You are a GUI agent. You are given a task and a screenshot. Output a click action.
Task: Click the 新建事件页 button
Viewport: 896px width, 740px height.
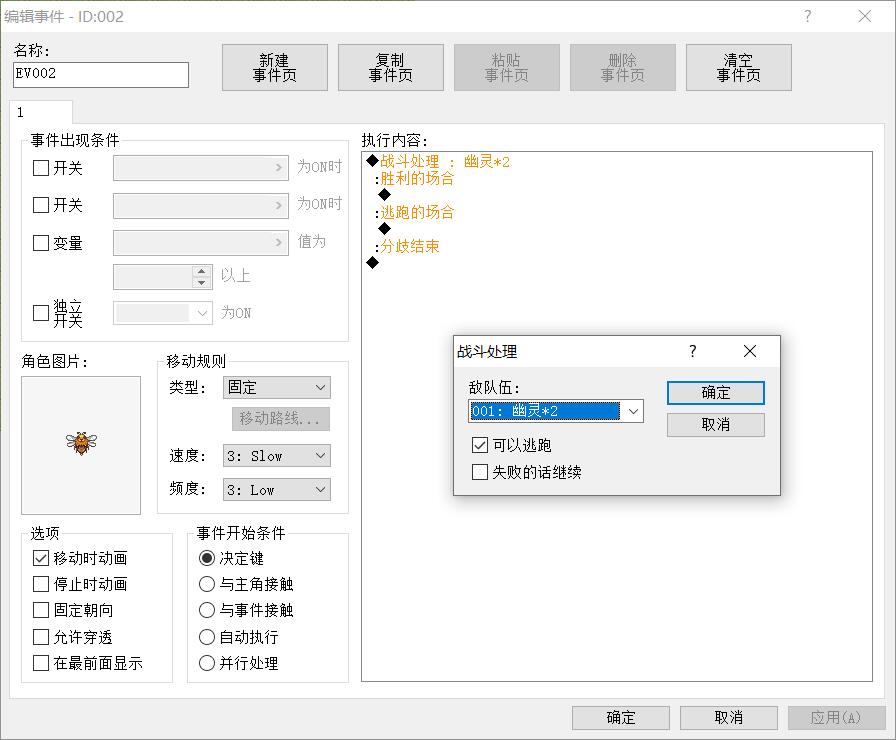pos(275,67)
